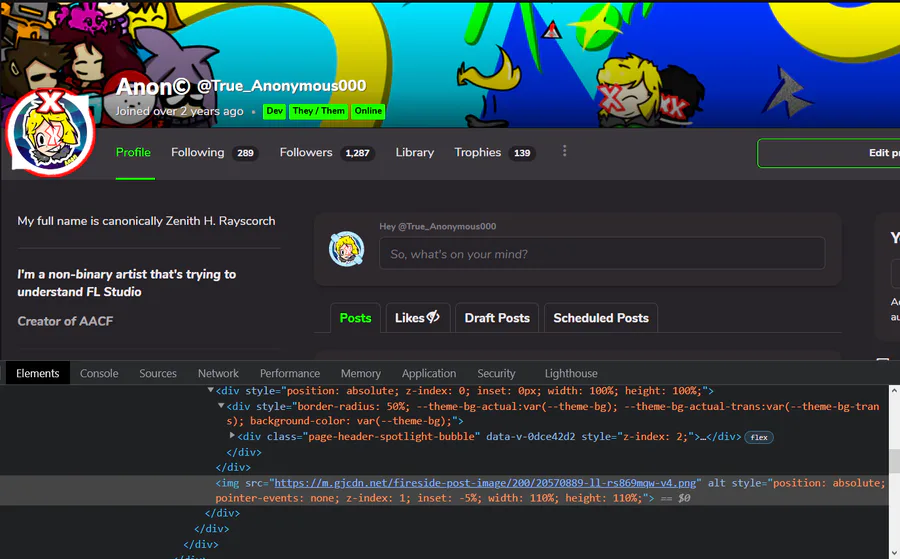Click the Edit profile button
This screenshot has height=559, width=900.
tap(828, 153)
